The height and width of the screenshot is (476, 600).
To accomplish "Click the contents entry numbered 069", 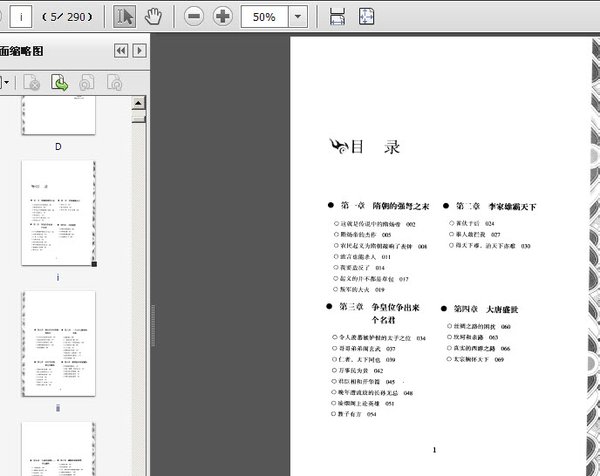I will click(476, 359).
